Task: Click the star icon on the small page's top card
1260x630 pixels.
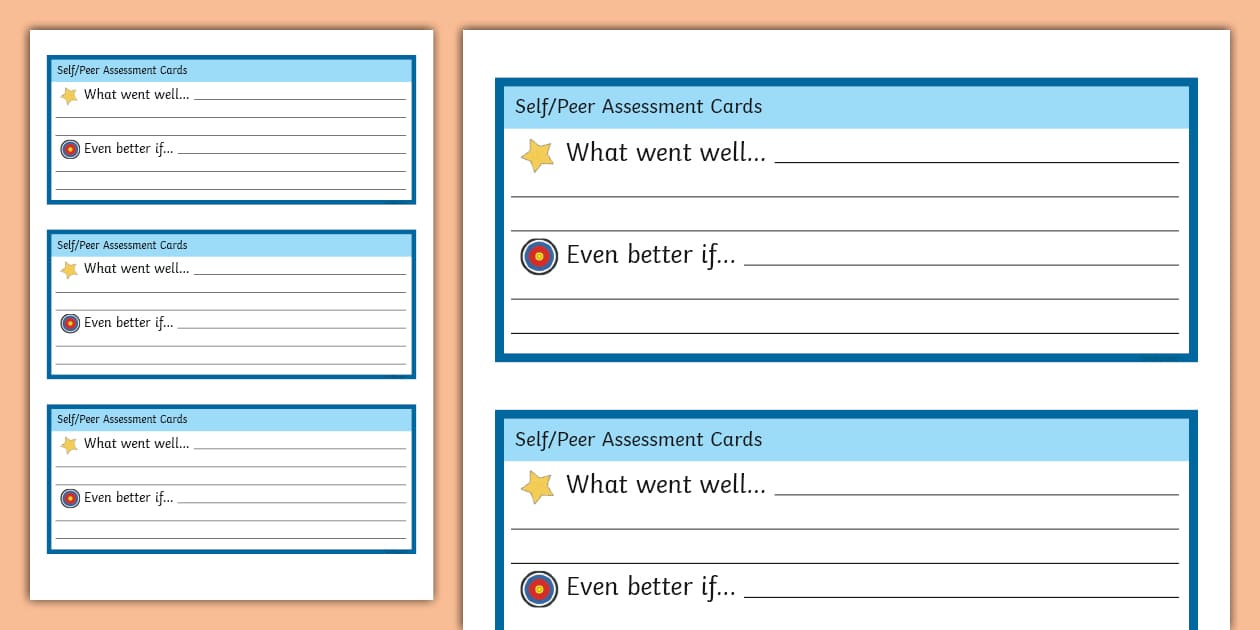Action: [x=69, y=96]
